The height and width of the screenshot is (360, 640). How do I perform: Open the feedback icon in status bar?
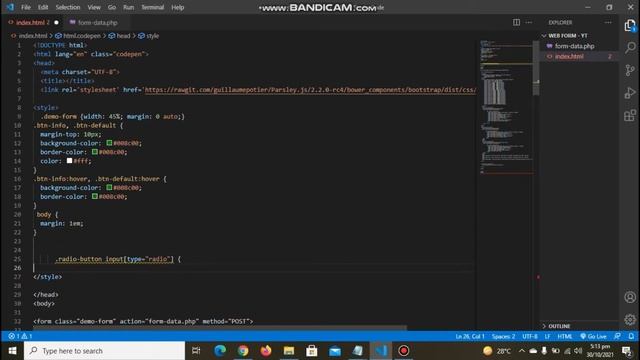point(617,336)
